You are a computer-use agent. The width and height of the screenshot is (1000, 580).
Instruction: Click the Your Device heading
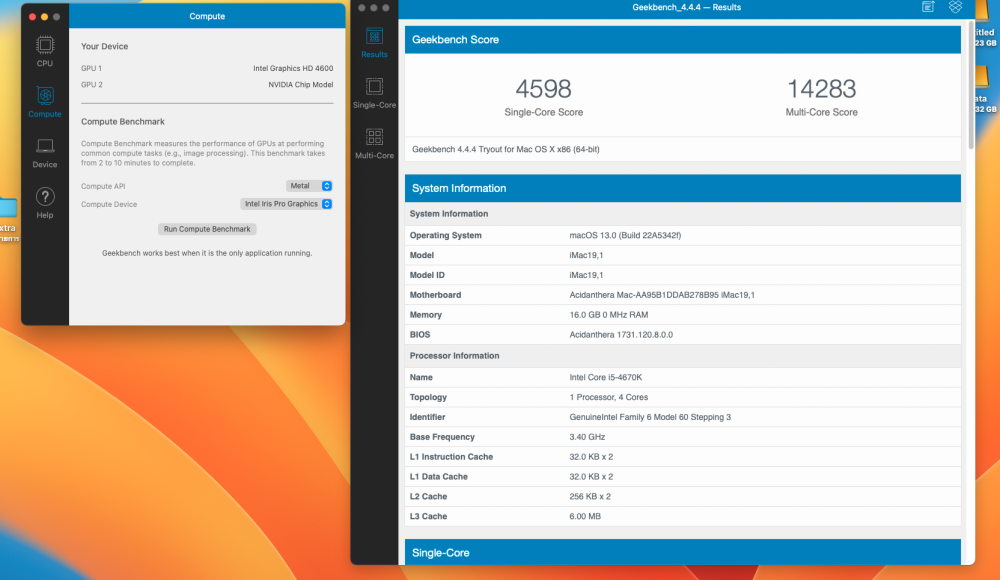105,46
